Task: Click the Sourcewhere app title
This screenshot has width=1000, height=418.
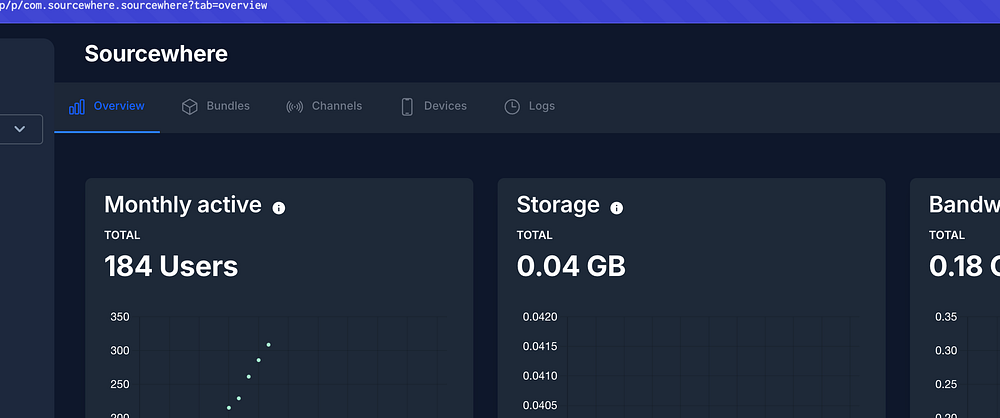Action: 156,54
